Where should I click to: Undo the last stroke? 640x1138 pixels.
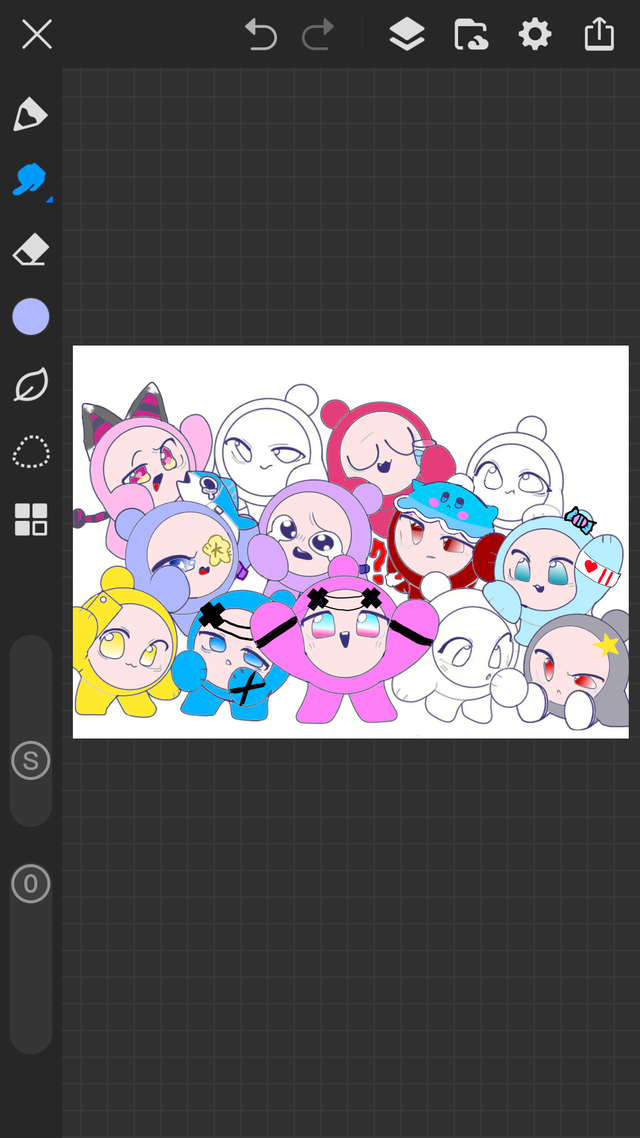[261, 36]
